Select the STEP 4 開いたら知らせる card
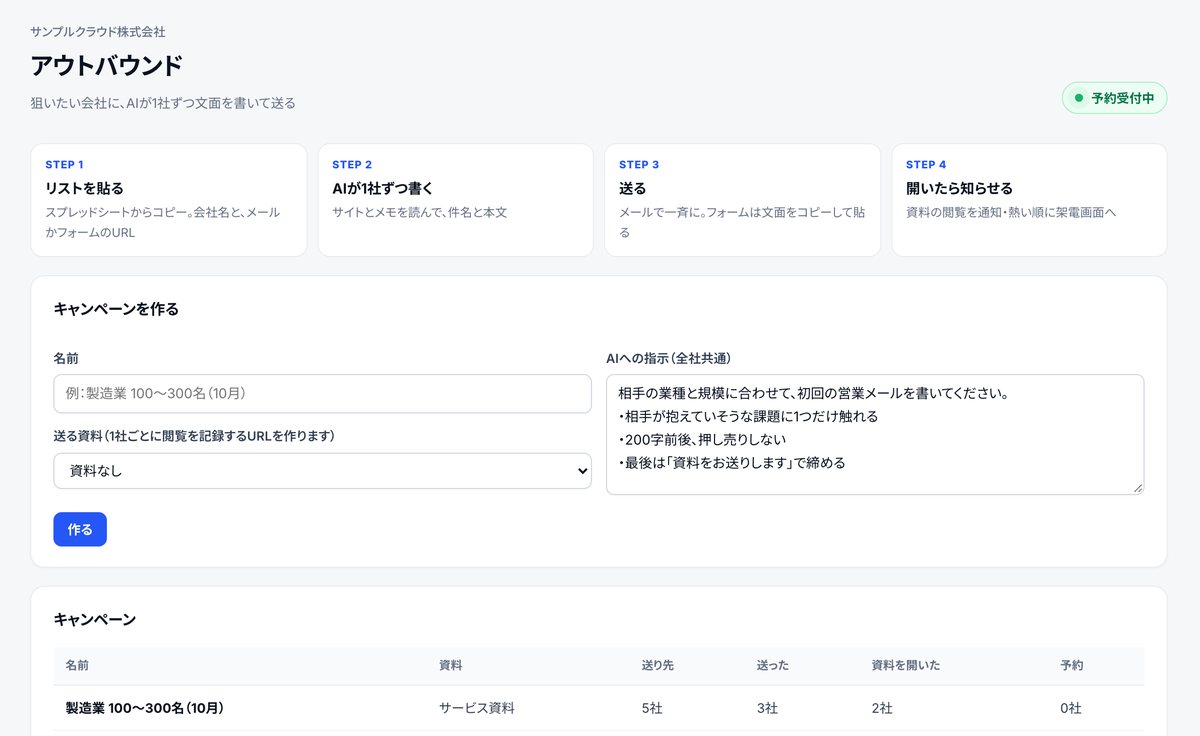 coord(1029,200)
